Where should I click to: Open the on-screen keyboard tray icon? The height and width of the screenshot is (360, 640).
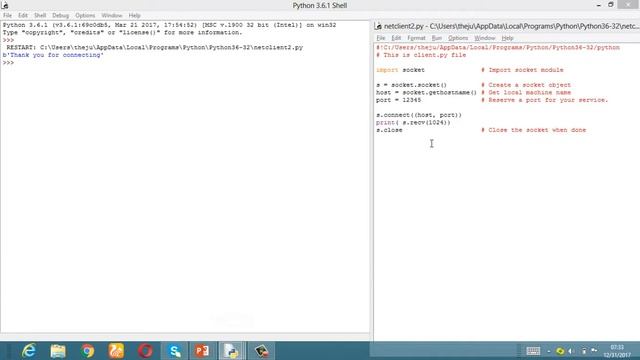coord(533,351)
